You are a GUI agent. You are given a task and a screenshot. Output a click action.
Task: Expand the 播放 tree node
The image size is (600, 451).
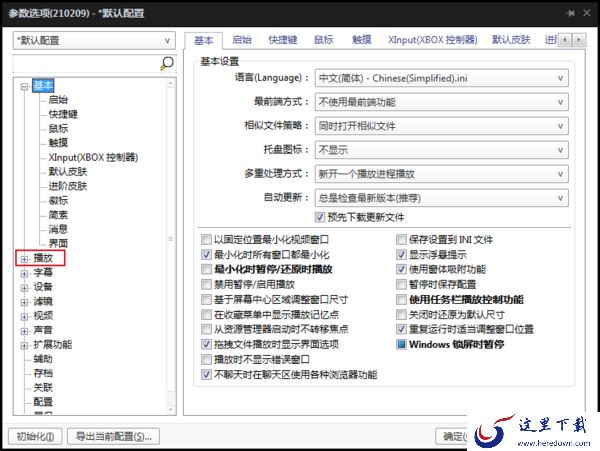pyautogui.click(x=24, y=259)
